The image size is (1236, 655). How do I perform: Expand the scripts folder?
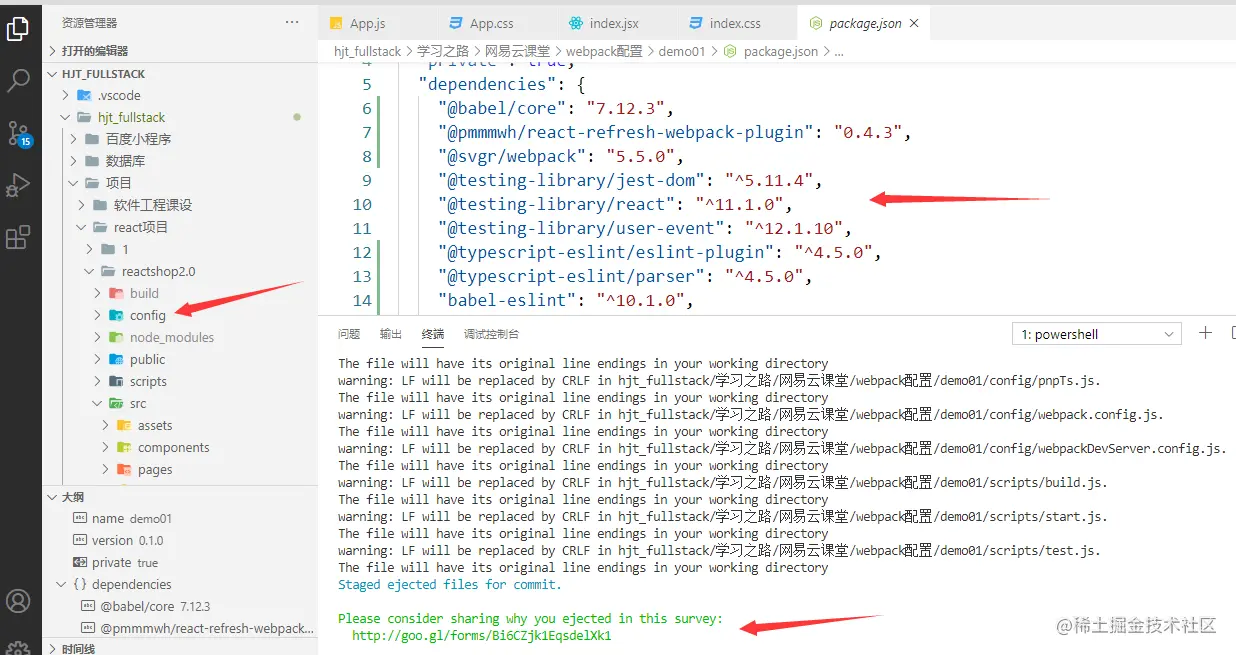(x=181, y=381)
